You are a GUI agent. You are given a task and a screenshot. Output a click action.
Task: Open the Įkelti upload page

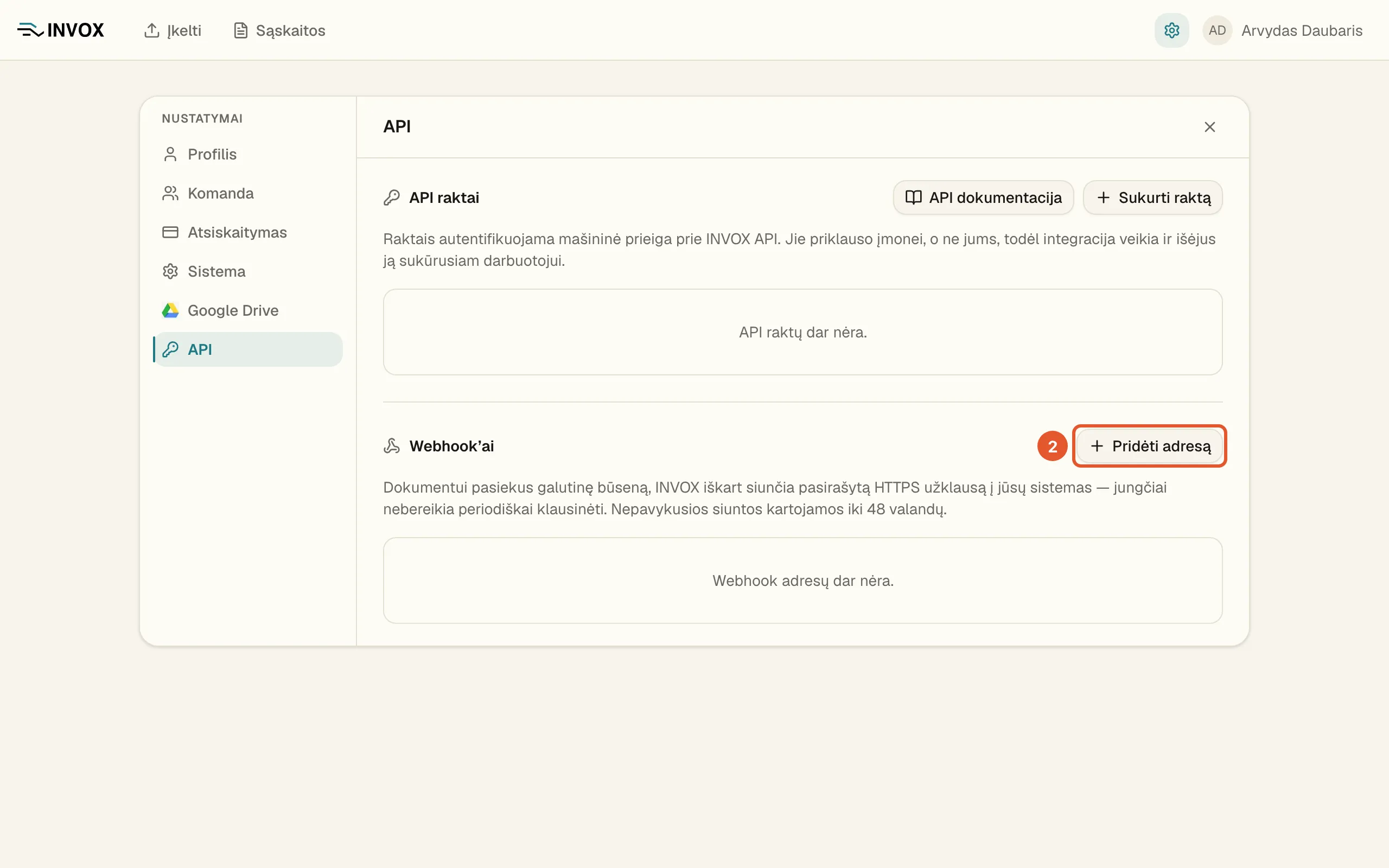[172, 30]
